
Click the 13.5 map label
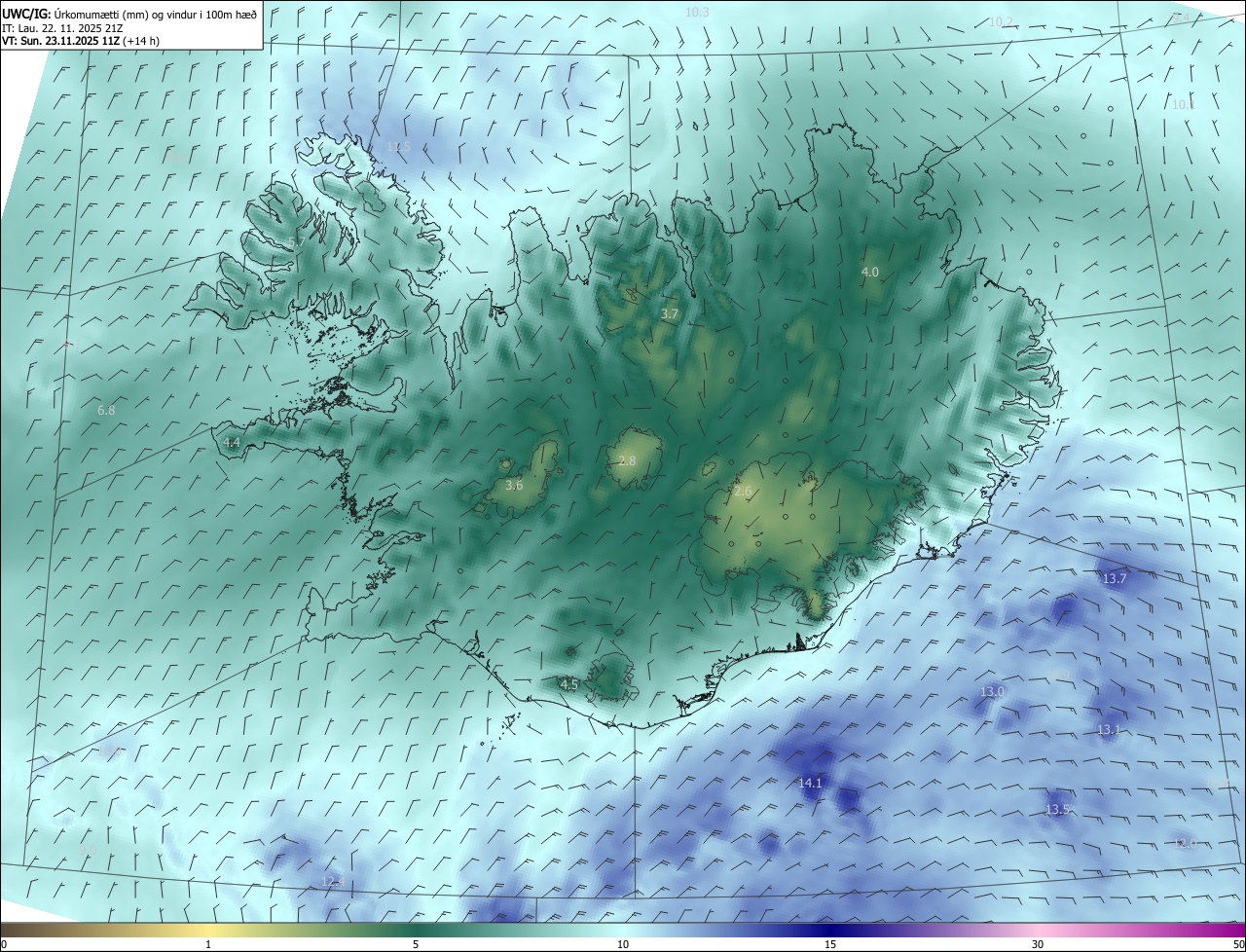(x=1058, y=809)
